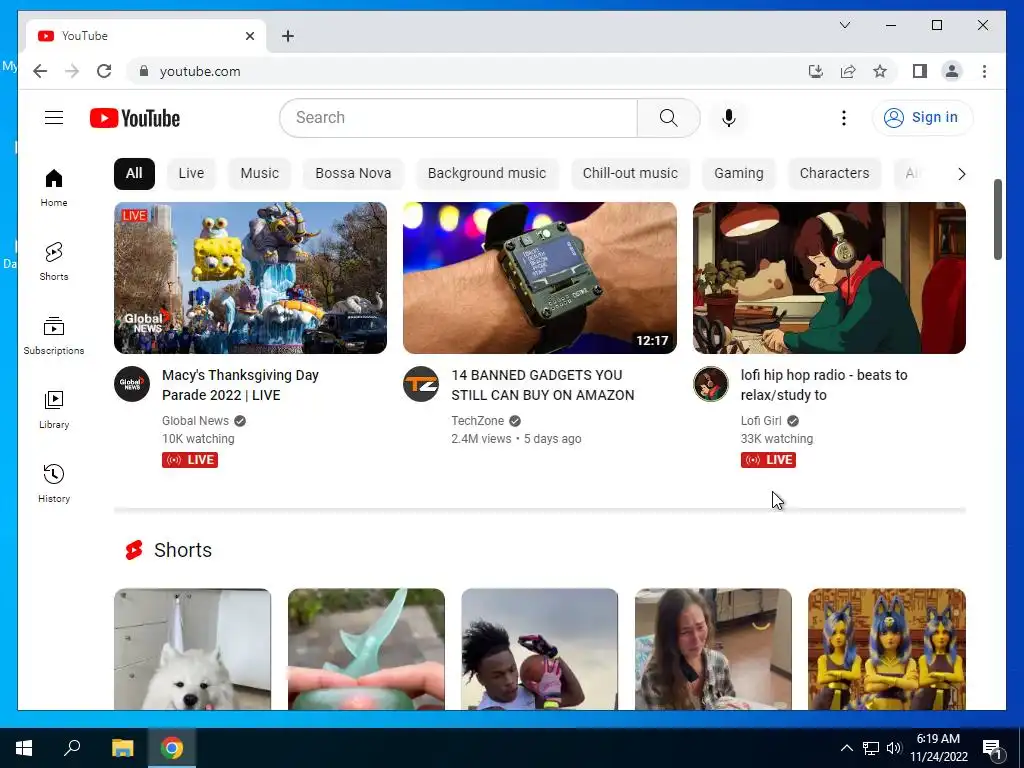Open the football player Short
Screen dimensions: 1024x768
539,648
